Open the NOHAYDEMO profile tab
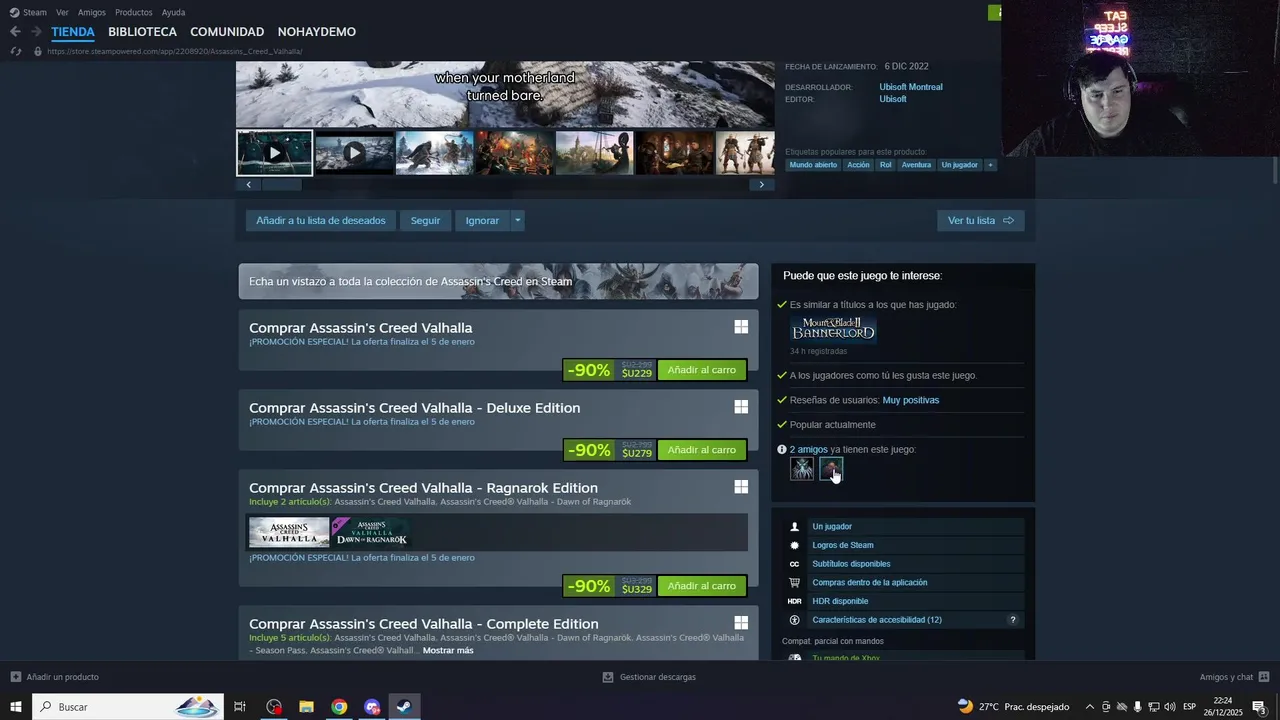Image resolution: width=1280 pixels, height=720 pixels. [317, 32]
